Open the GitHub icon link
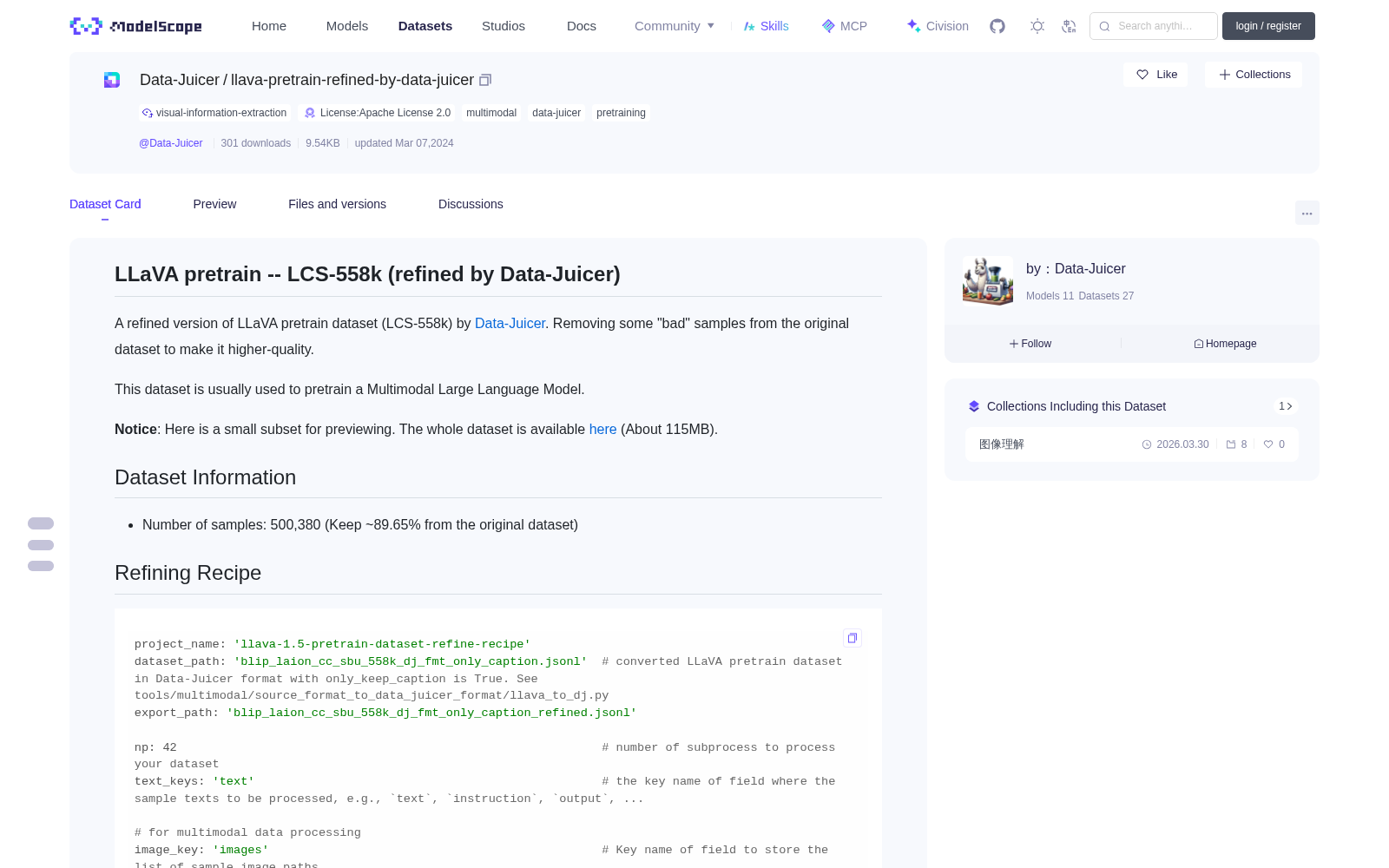This screenshot has height=868, width=1389. point(997,26)
